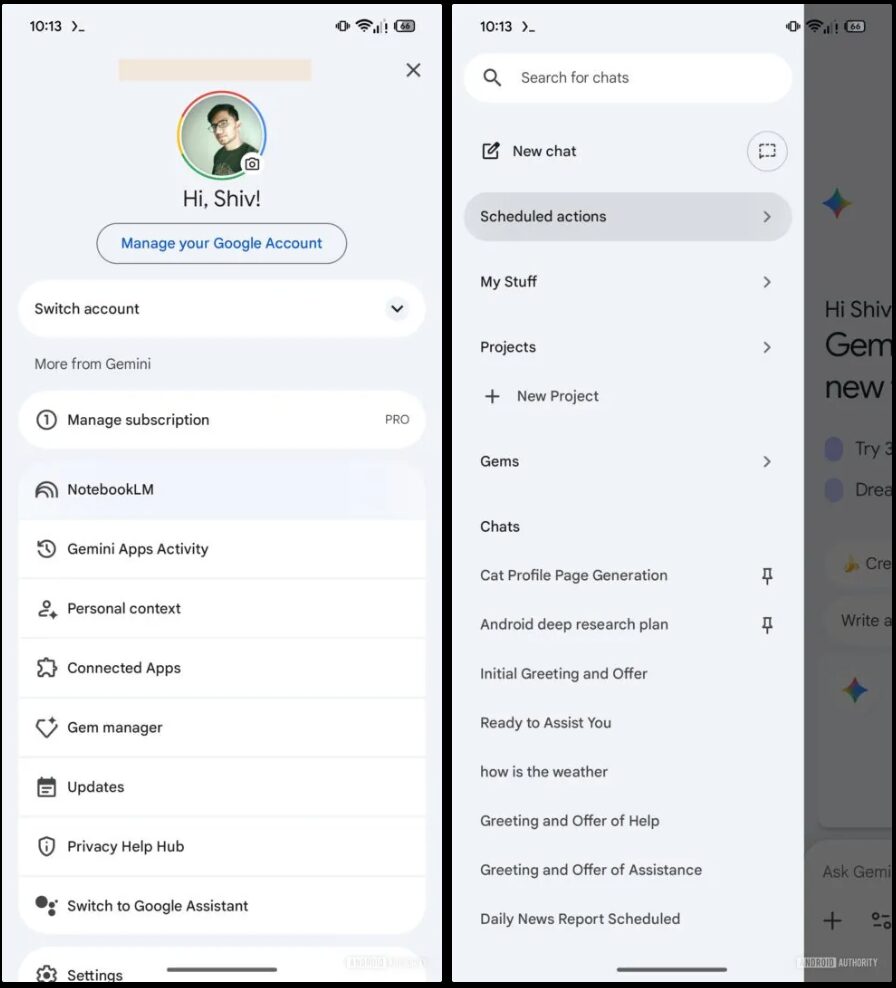Click the Updates calendar icon
The image size is (896, 988).
46,787
